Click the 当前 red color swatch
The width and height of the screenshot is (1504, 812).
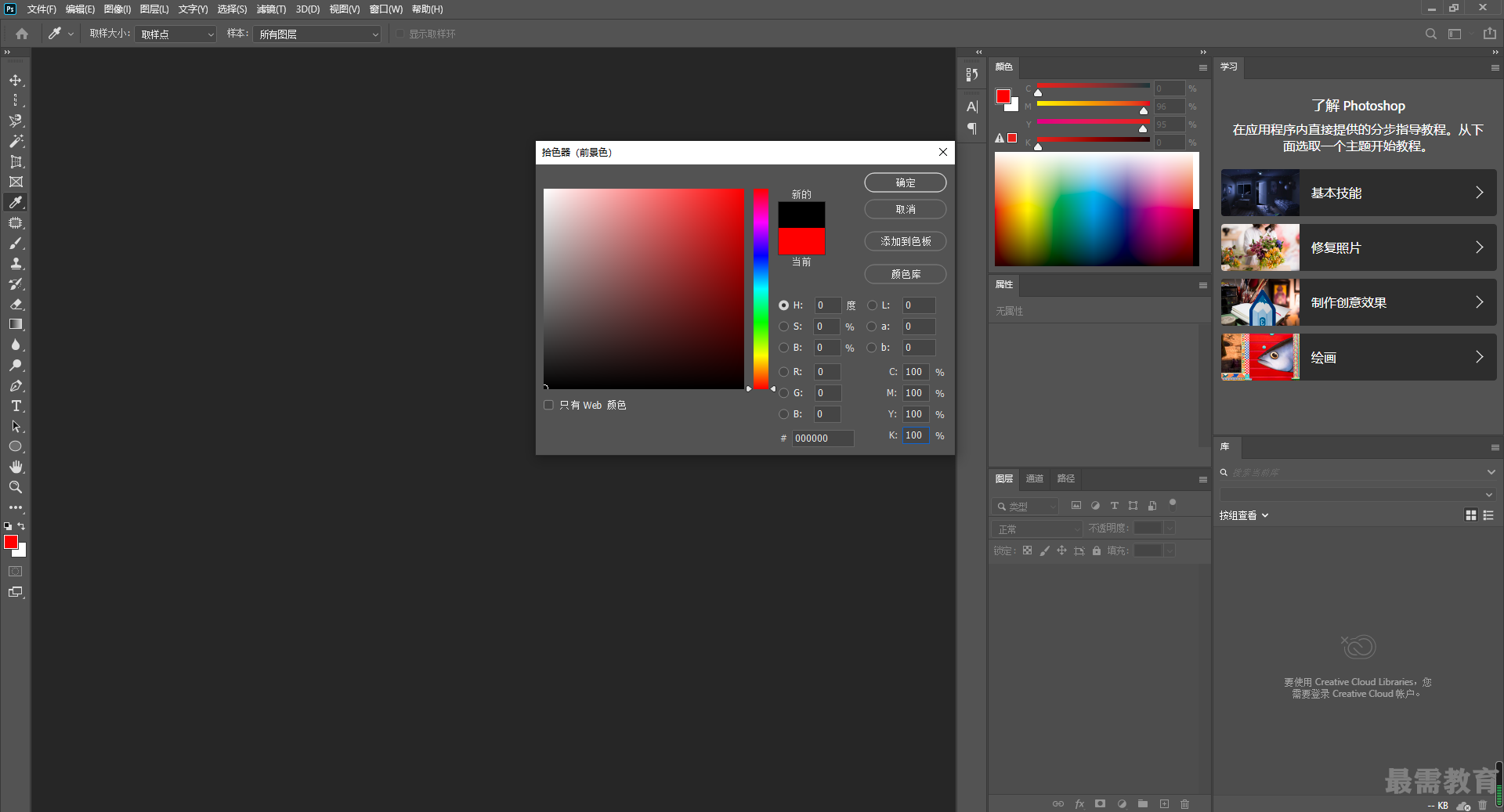click(801, 241)
